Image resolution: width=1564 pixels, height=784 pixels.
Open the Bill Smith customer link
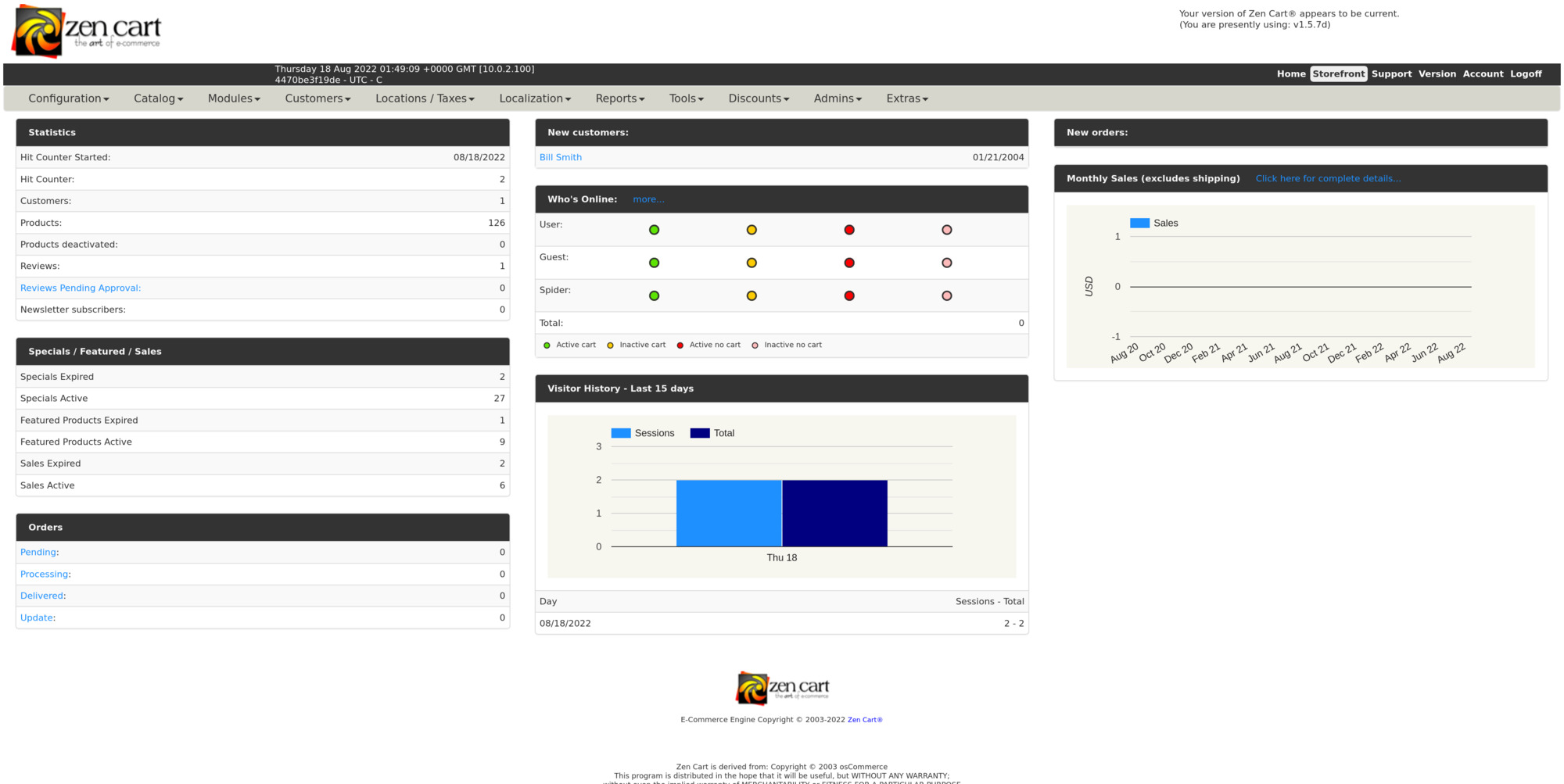[561, 157]
